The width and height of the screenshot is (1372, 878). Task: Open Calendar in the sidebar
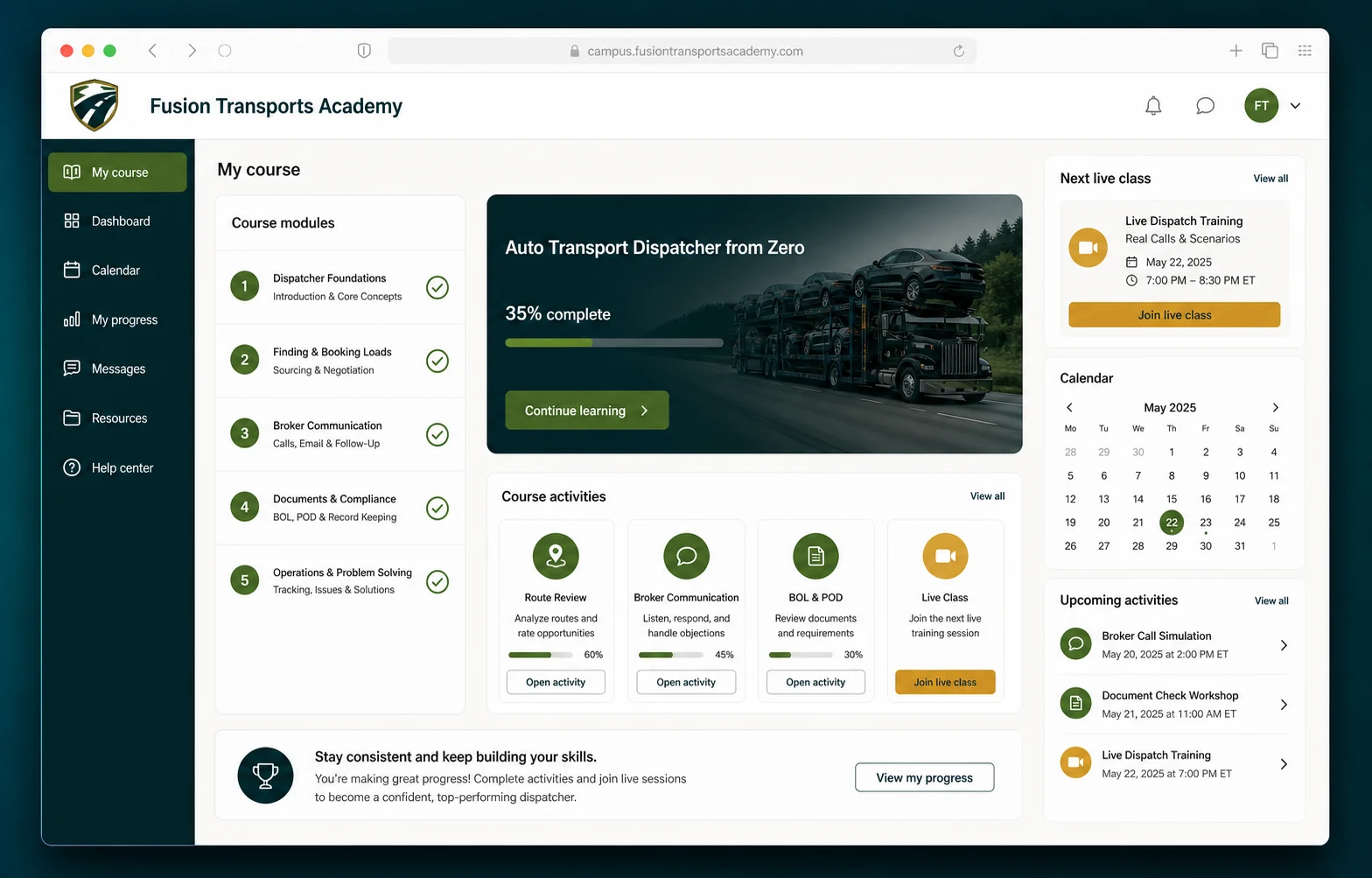(117, 270)
